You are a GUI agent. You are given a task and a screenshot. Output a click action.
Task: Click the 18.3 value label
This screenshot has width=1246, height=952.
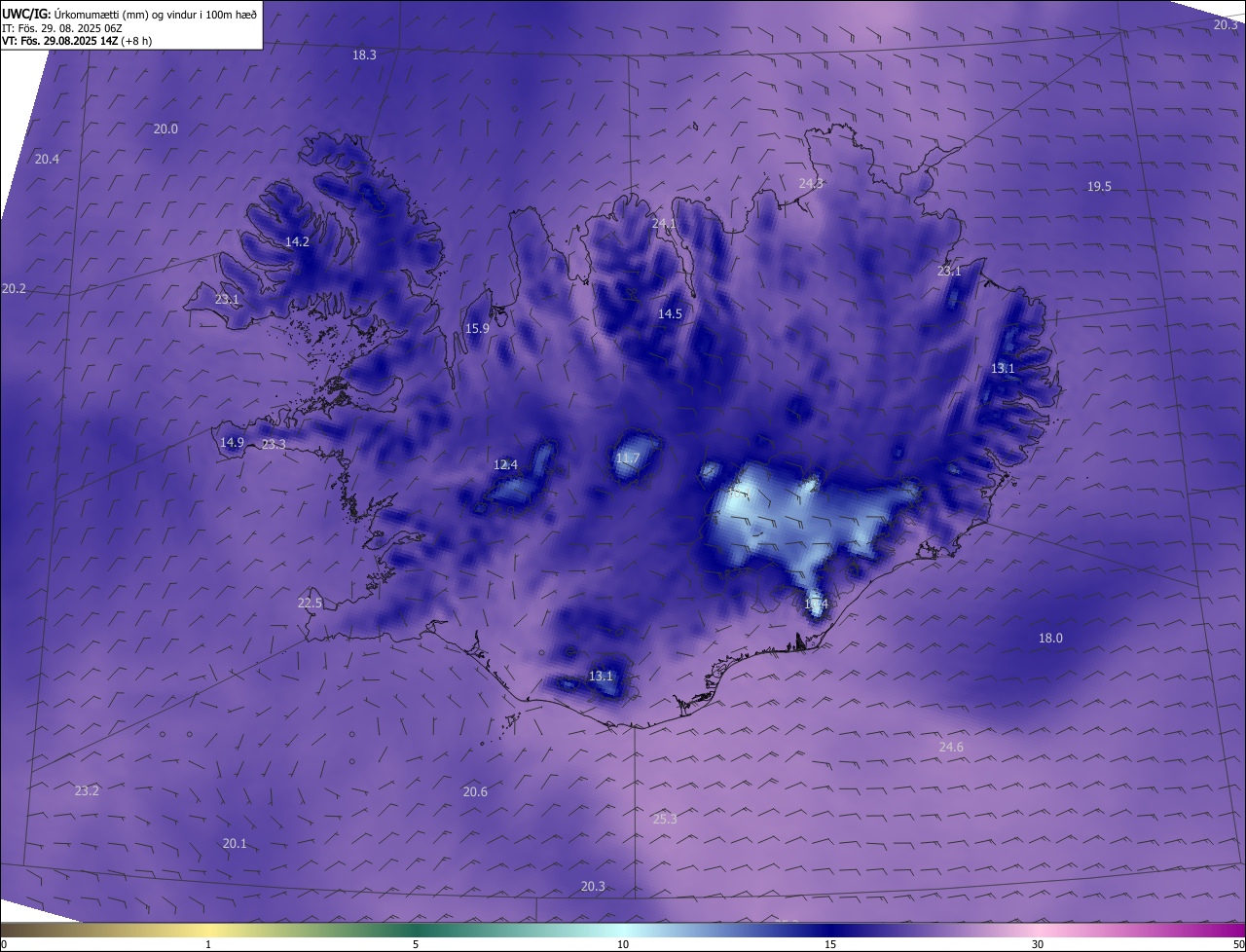(364, 55)
